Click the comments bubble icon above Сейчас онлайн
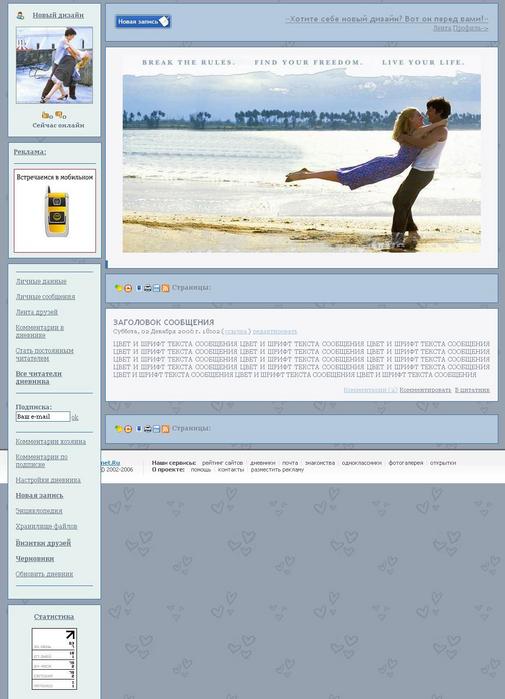This screenshot has width=505, height=699. coord(59,115)
